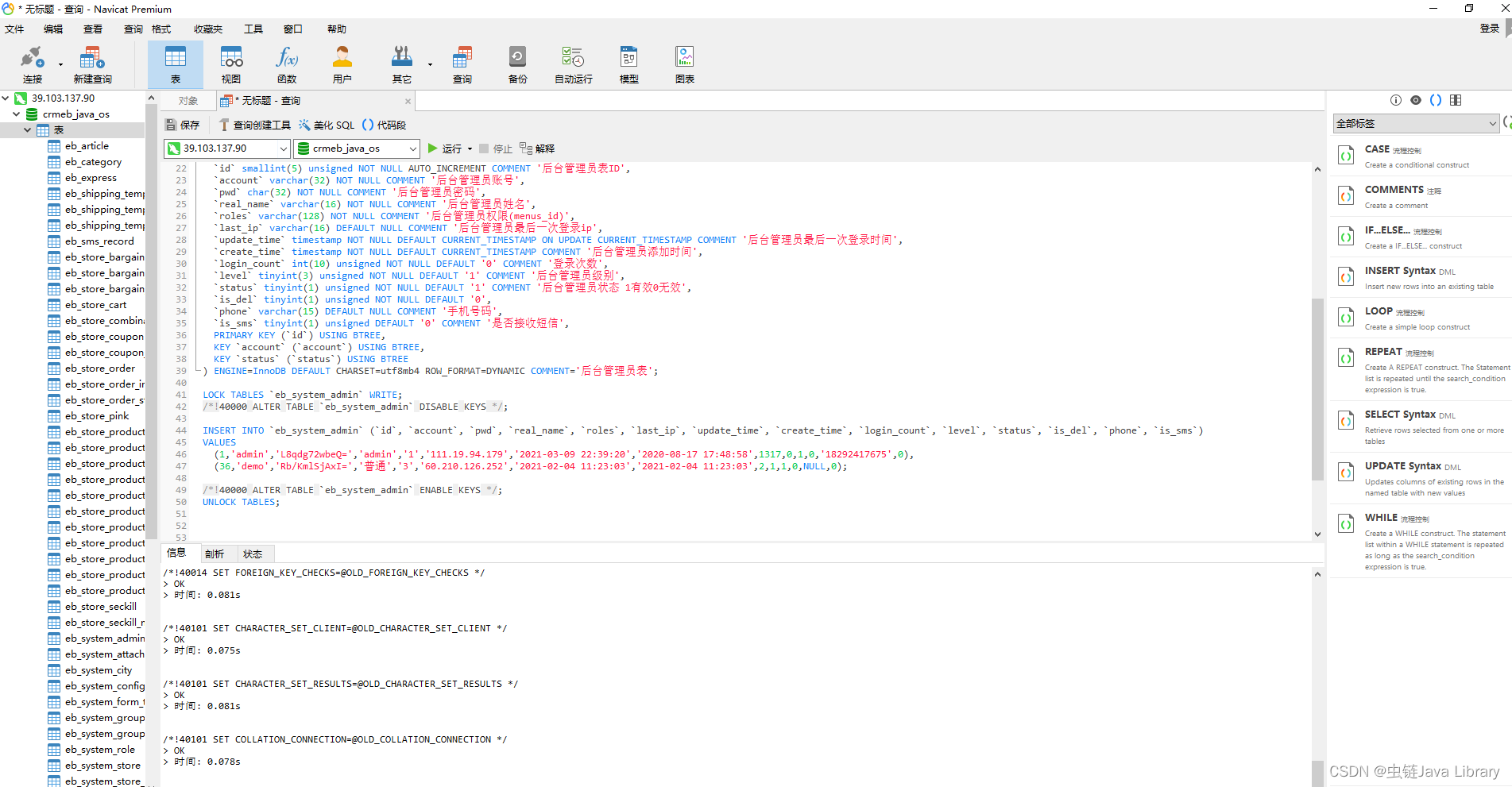1512x787 pixels.
Task: Open the Automation (自动运行) toolbar icon
Action: click(x=574, y=64)
